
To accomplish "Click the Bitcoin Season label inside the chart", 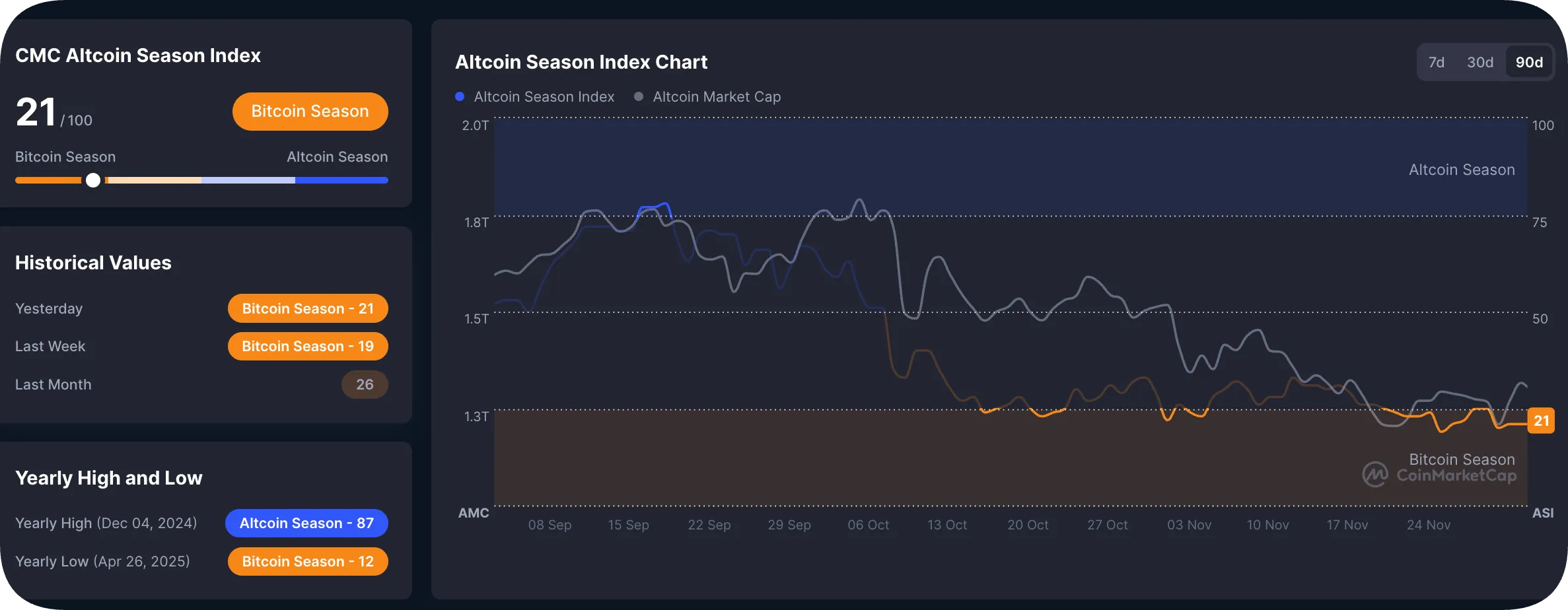I will coord(1462,459).
